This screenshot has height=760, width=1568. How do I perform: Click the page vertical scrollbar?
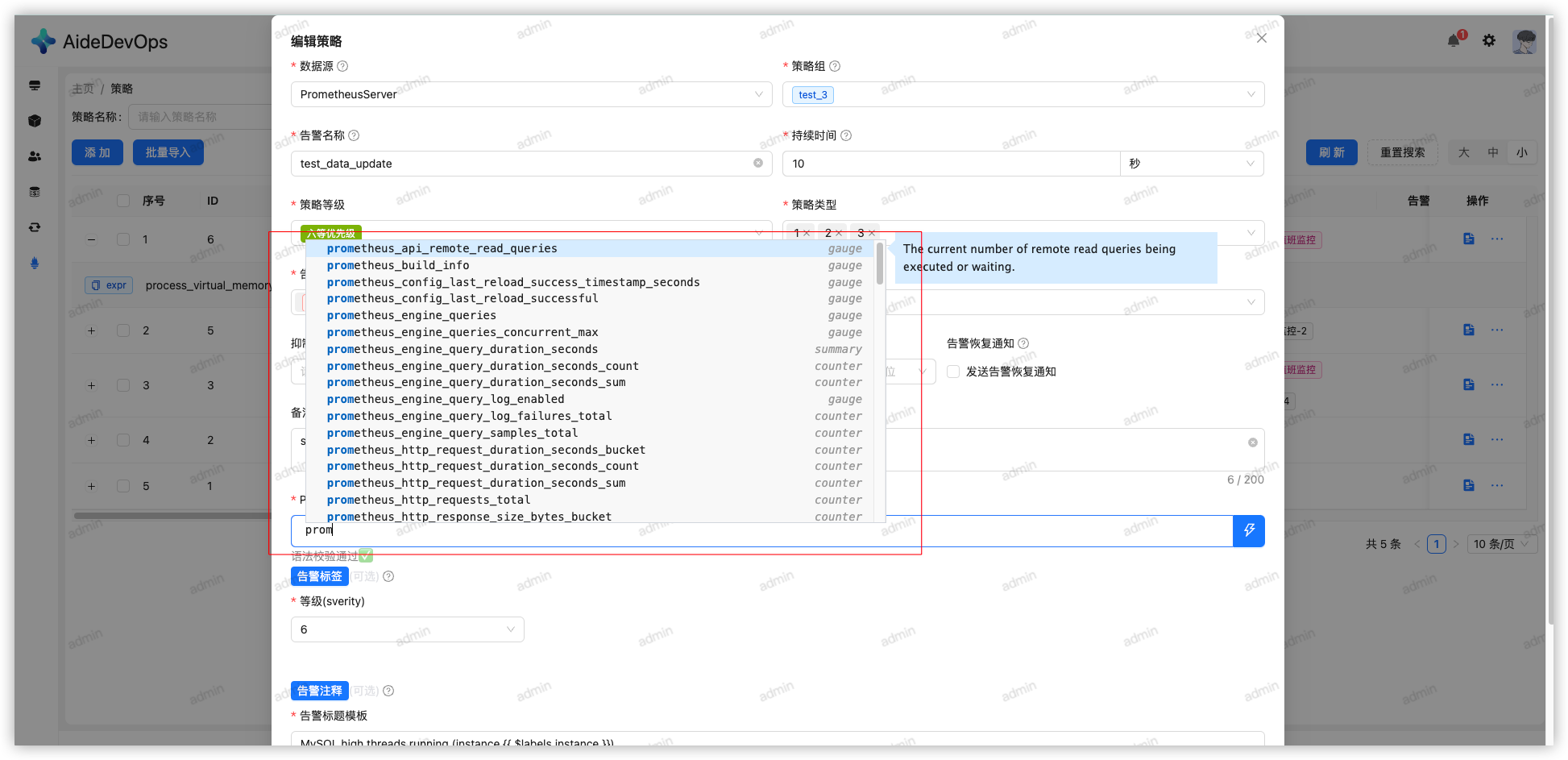tap(1549, 322)
